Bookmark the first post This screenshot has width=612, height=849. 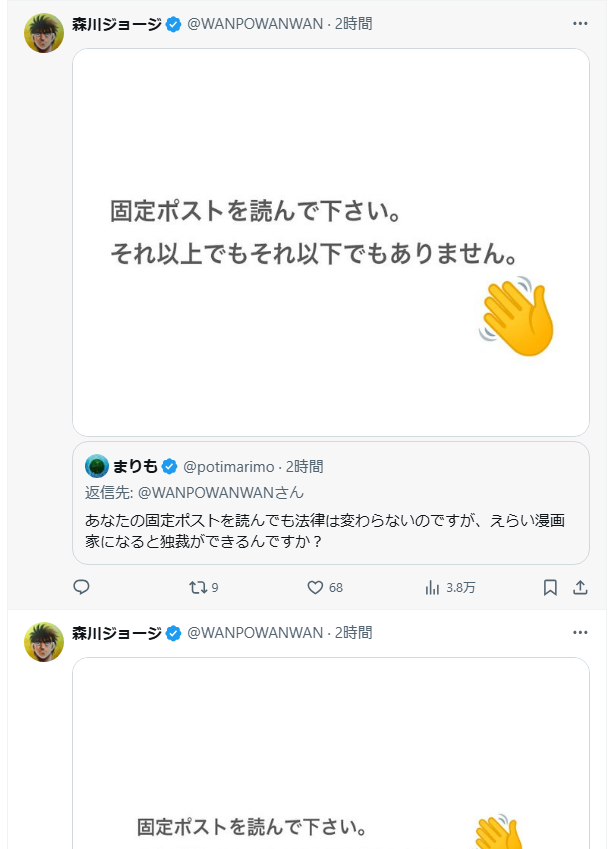click(x=550, y=588)
